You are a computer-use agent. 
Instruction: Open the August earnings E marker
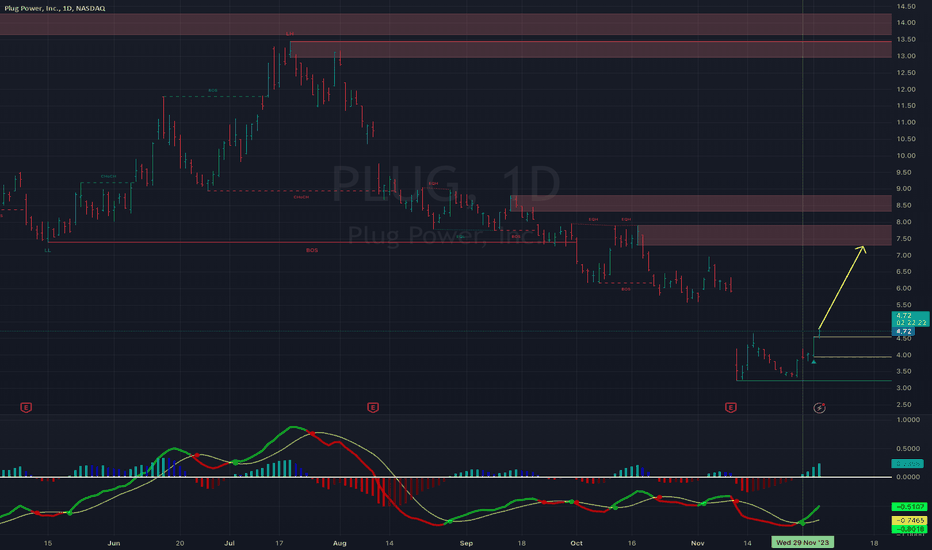(x=373, y=407)
